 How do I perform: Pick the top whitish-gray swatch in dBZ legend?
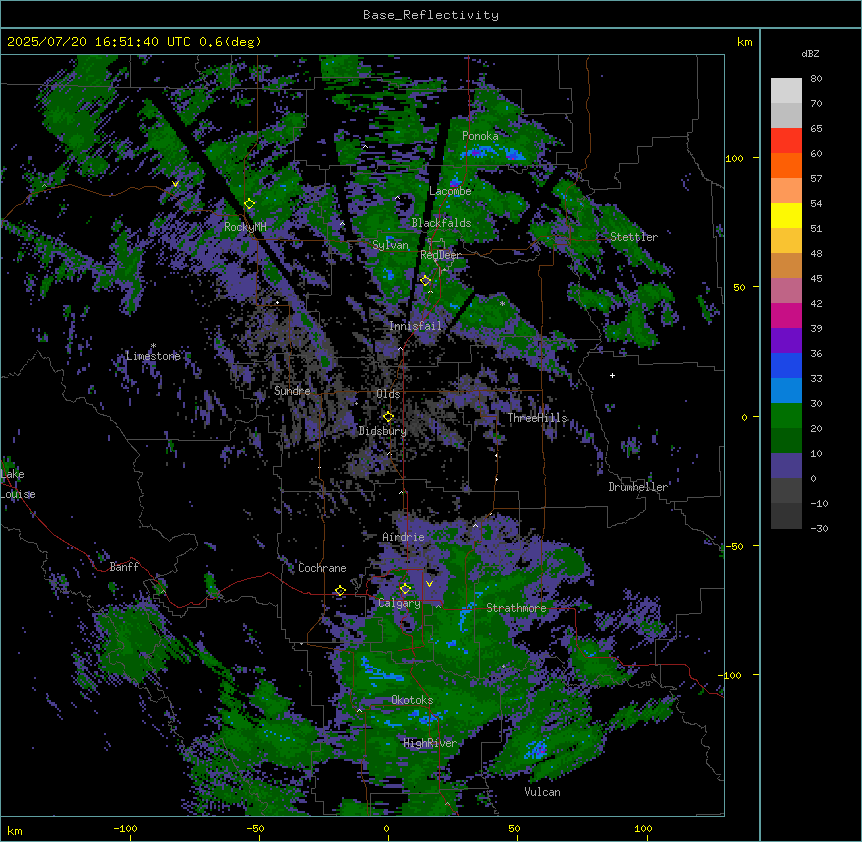point(786,91)
